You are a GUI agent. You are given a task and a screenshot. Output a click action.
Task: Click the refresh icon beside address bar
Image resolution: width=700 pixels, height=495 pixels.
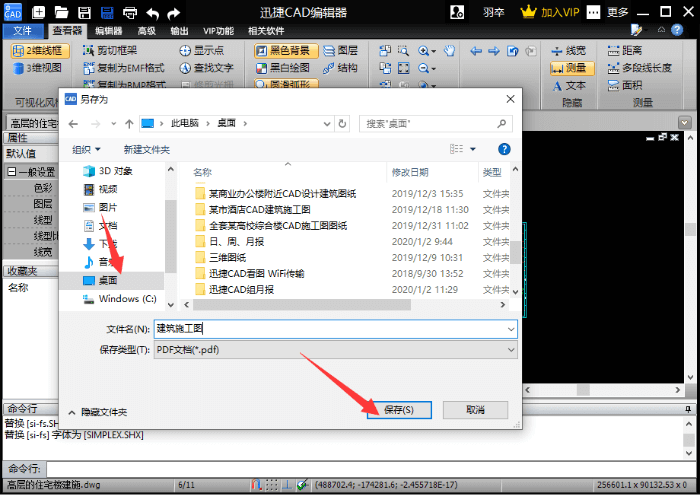click(342, 124)
